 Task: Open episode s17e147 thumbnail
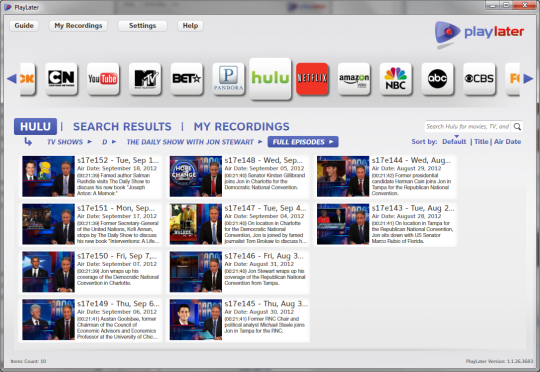click(x=196, y=224)
